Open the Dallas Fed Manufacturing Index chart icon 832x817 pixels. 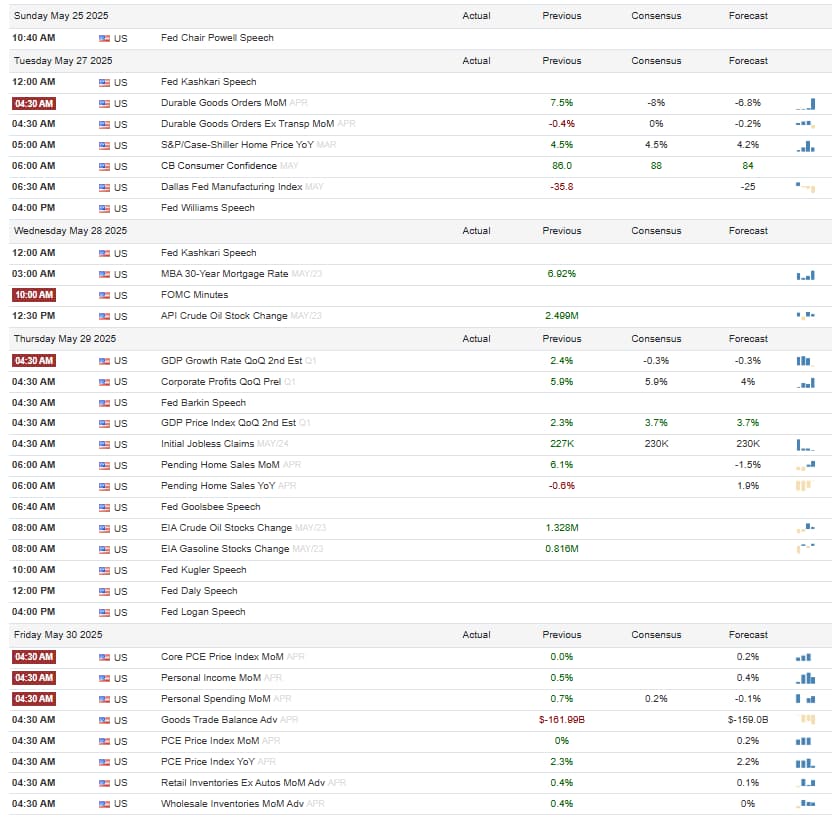pos(805,187)
